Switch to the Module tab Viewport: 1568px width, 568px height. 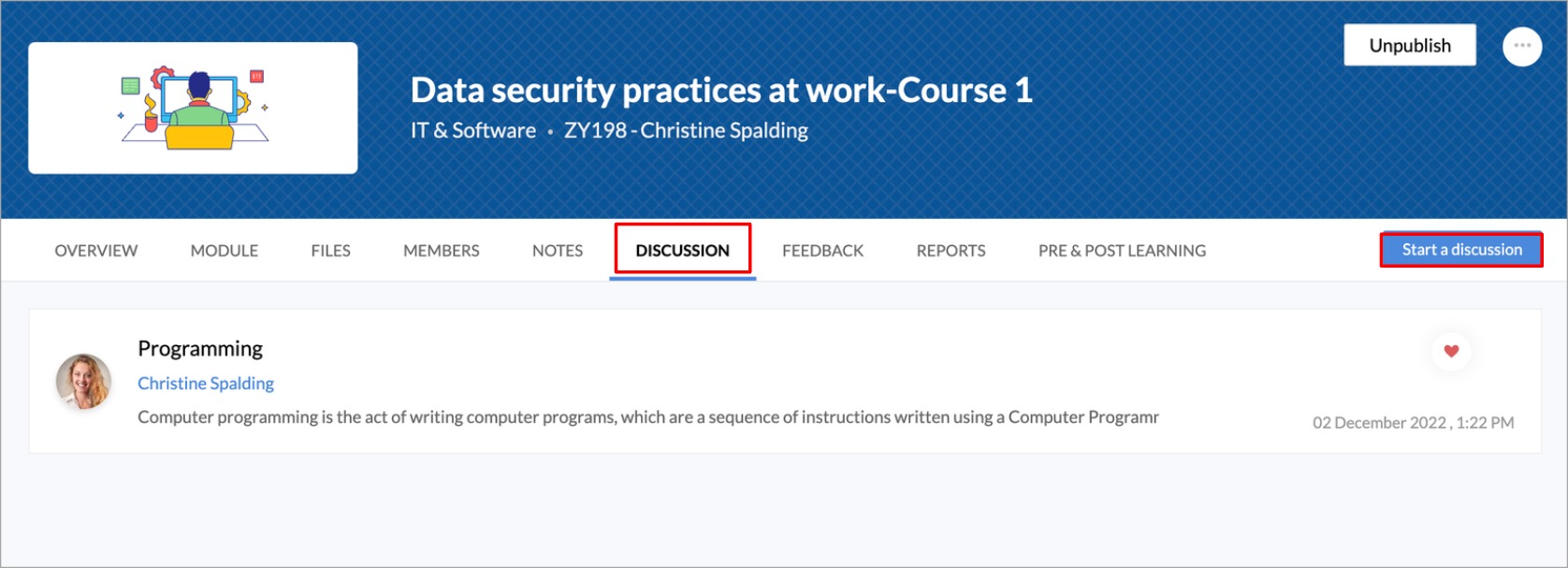(x=225, y=251)
